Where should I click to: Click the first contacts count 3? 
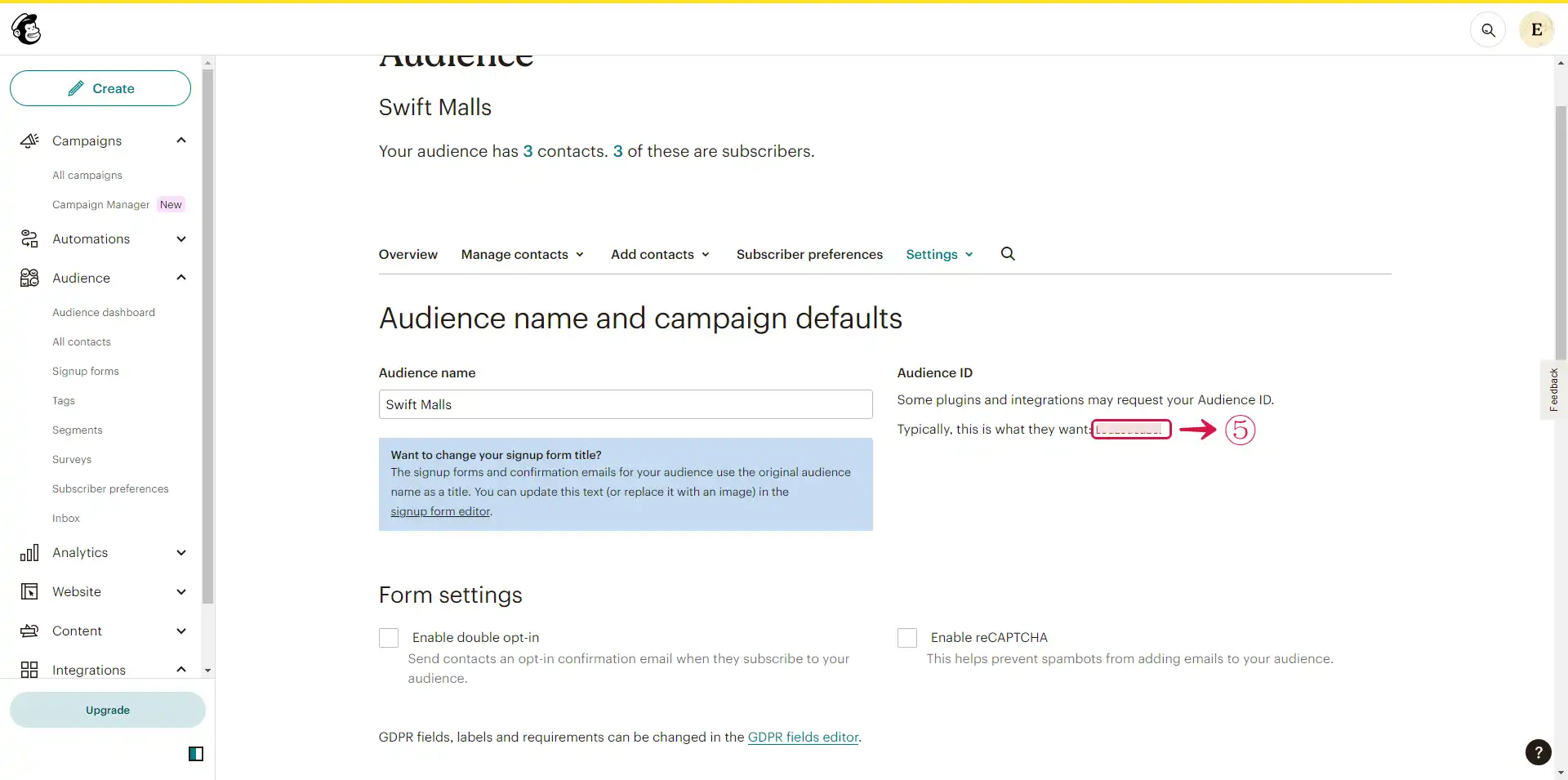coord(528,151)
